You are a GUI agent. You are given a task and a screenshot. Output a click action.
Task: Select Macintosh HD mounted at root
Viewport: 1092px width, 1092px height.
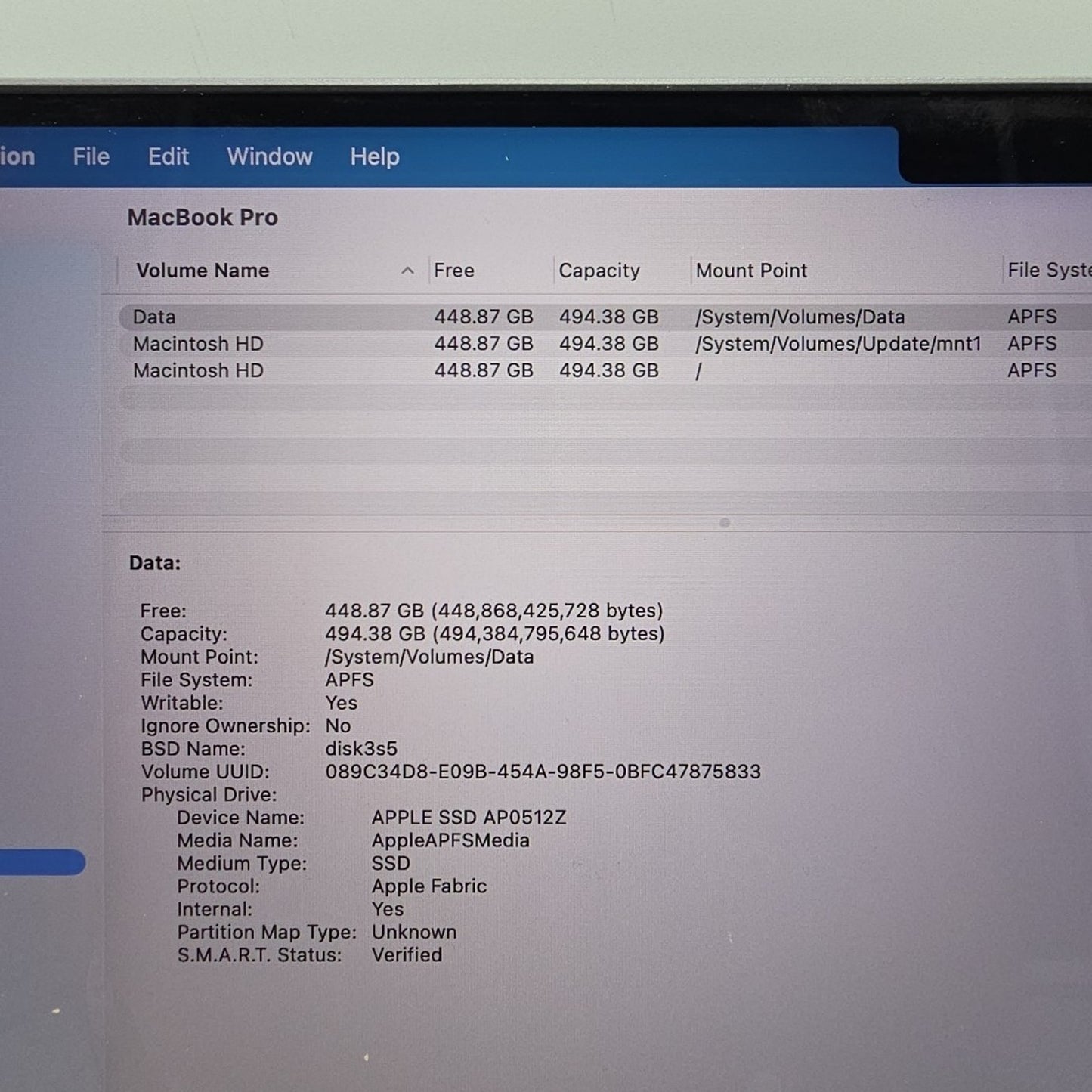point(302,370)
